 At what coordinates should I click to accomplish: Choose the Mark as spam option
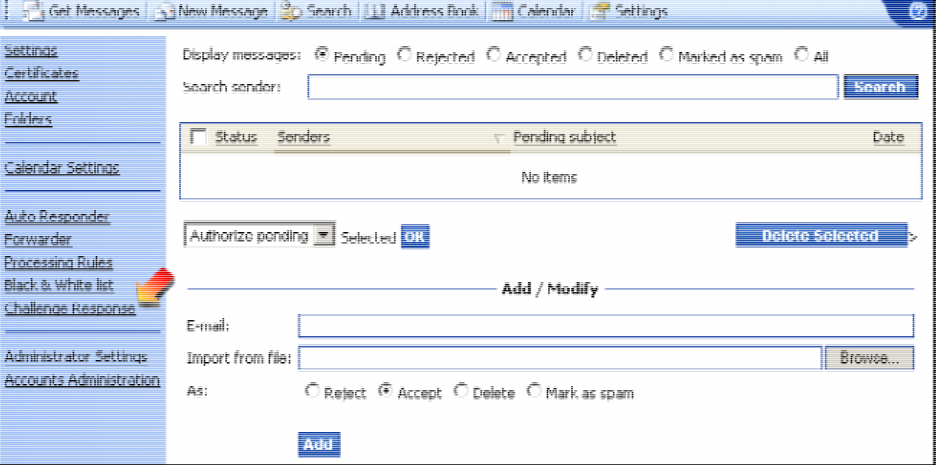click(x=534, y=392)
